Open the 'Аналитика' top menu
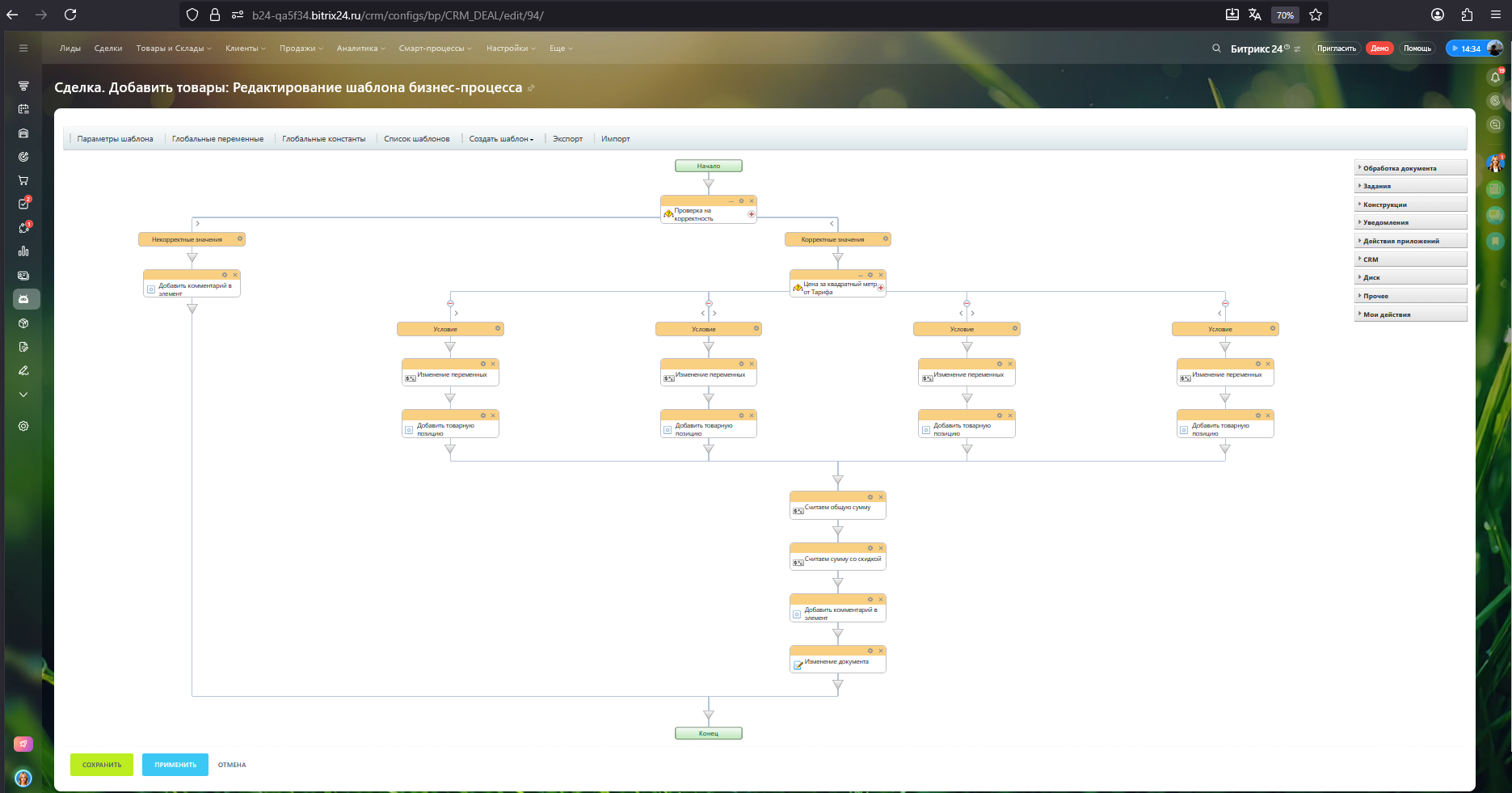This screenshot has height=793, width=1512. [x=361, y=49]
